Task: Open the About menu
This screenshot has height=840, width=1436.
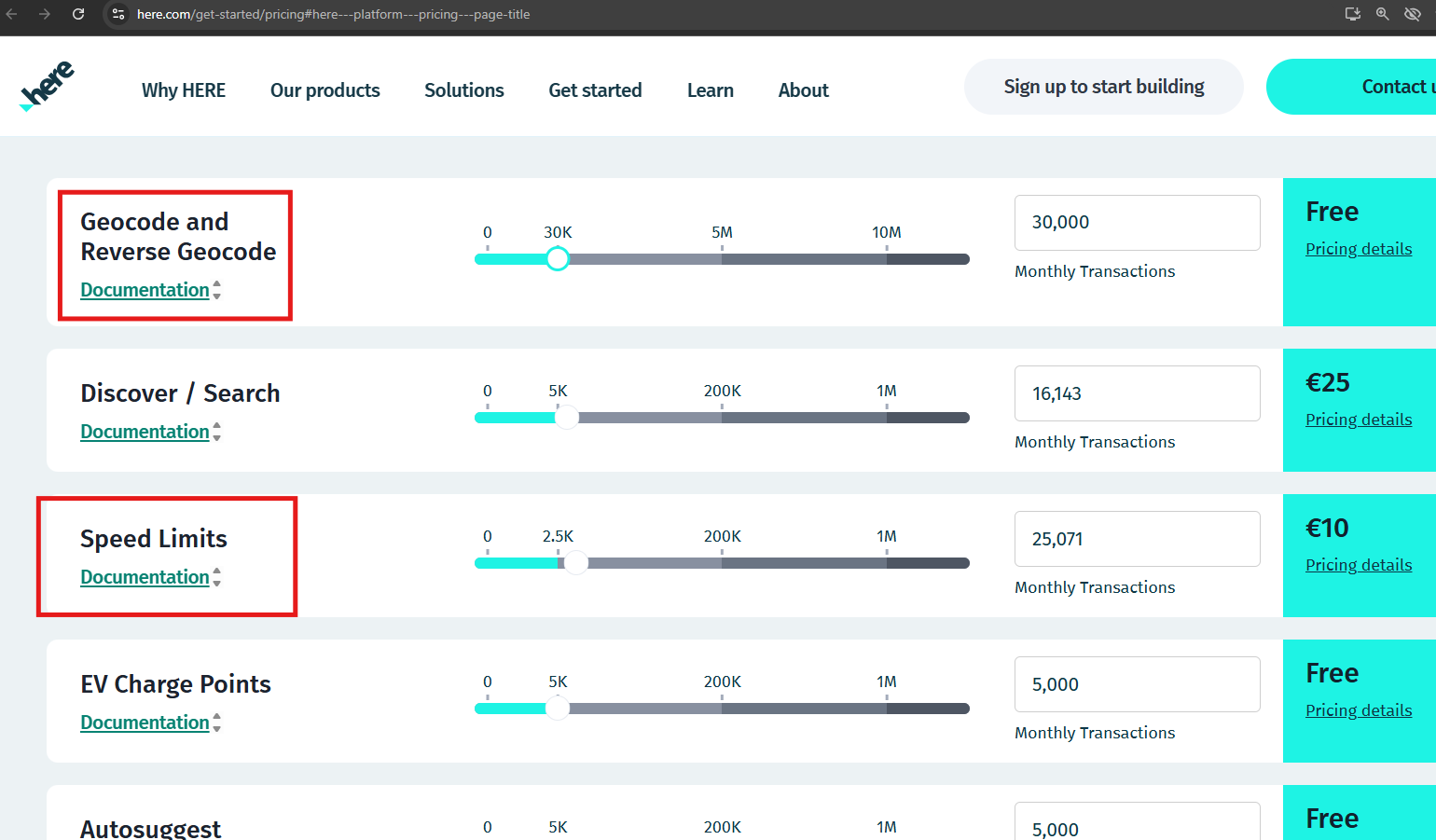Action: (804, 90)
